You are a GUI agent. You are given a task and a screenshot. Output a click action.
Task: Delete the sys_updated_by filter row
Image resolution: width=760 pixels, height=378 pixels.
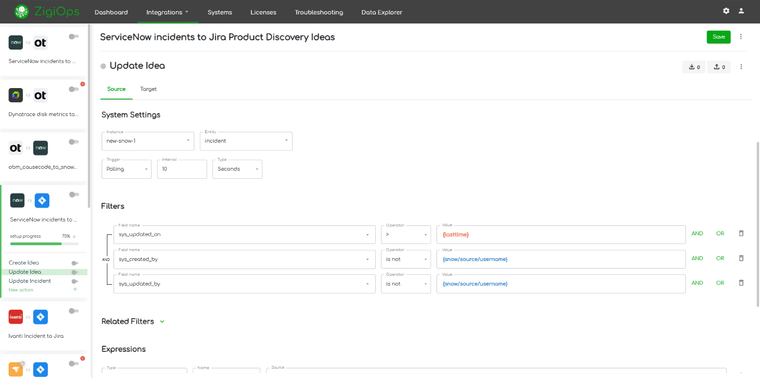pyautogui.click(x=741, y=283)
